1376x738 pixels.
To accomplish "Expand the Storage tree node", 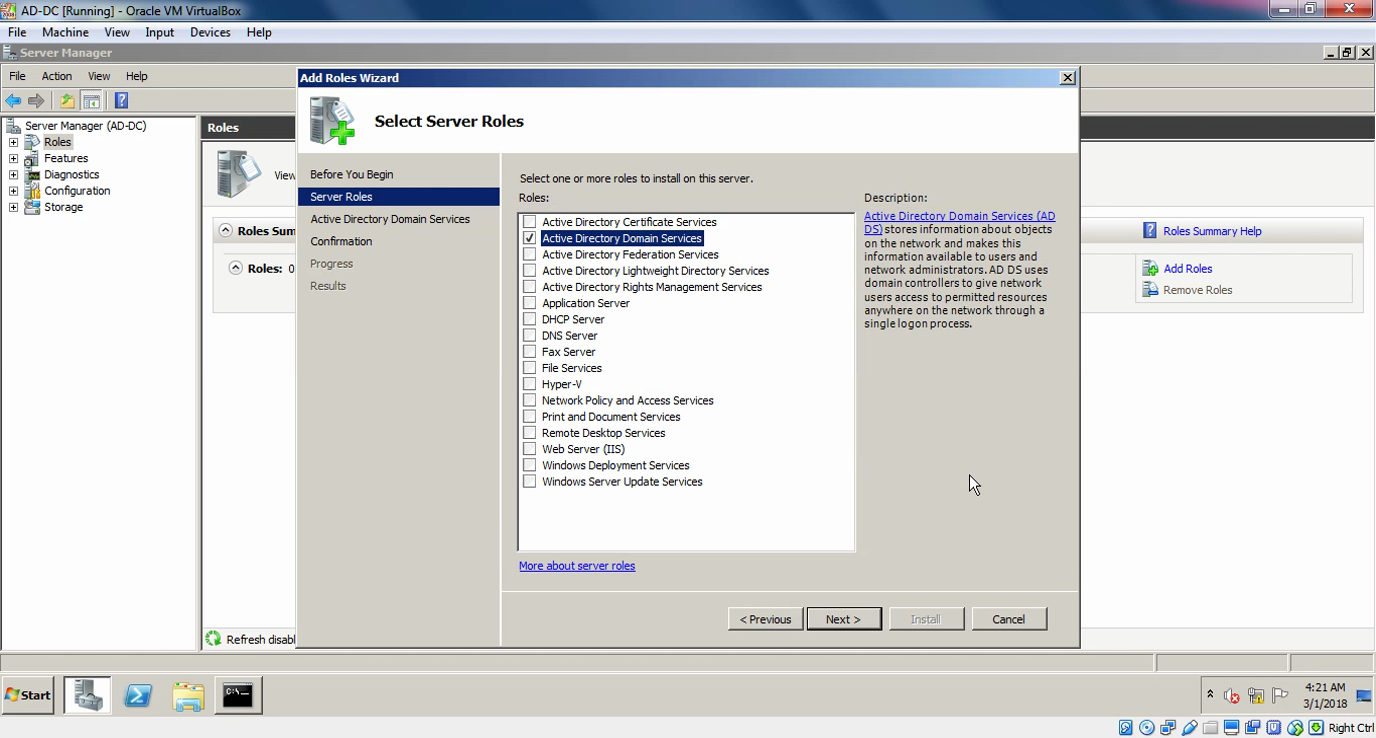I will tap(13, 207).
